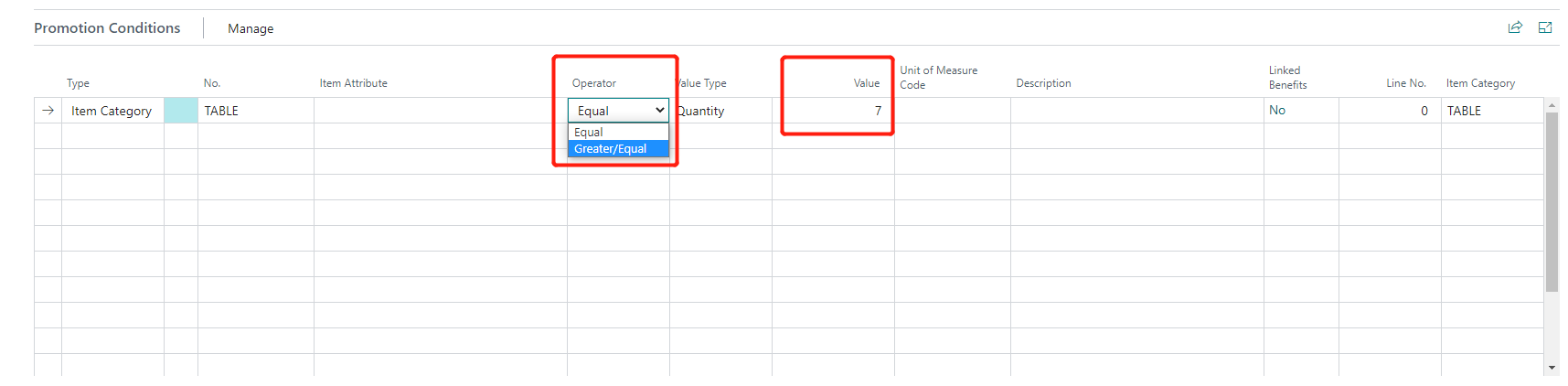Choose the Greater/Equal option in dropdown list
Viewport: 1568px width, 386px height.
coord(619,149)
